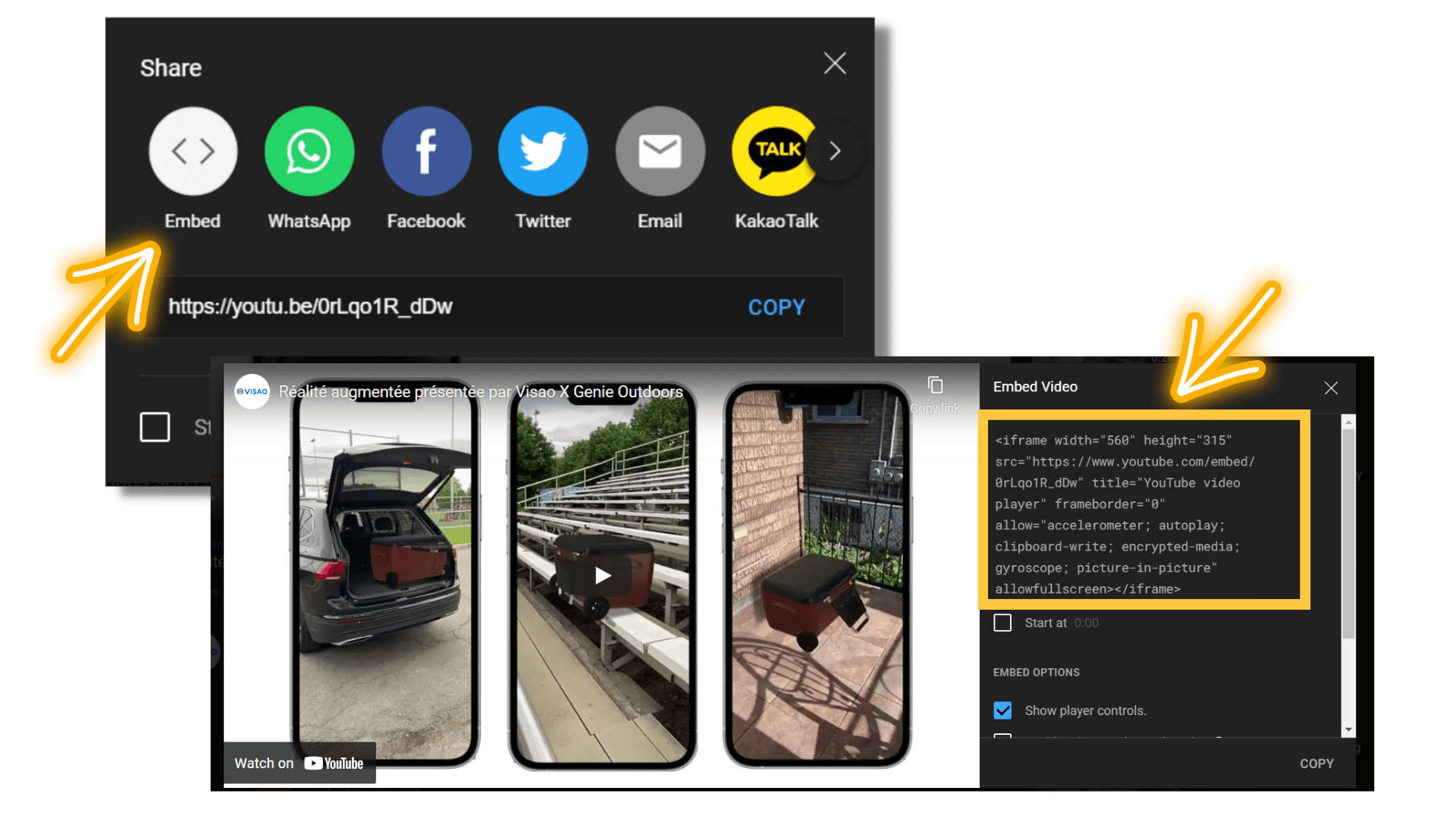1456x819 pixels.
Task: Click COPY next to the share URL
Action: pos(777,307)
